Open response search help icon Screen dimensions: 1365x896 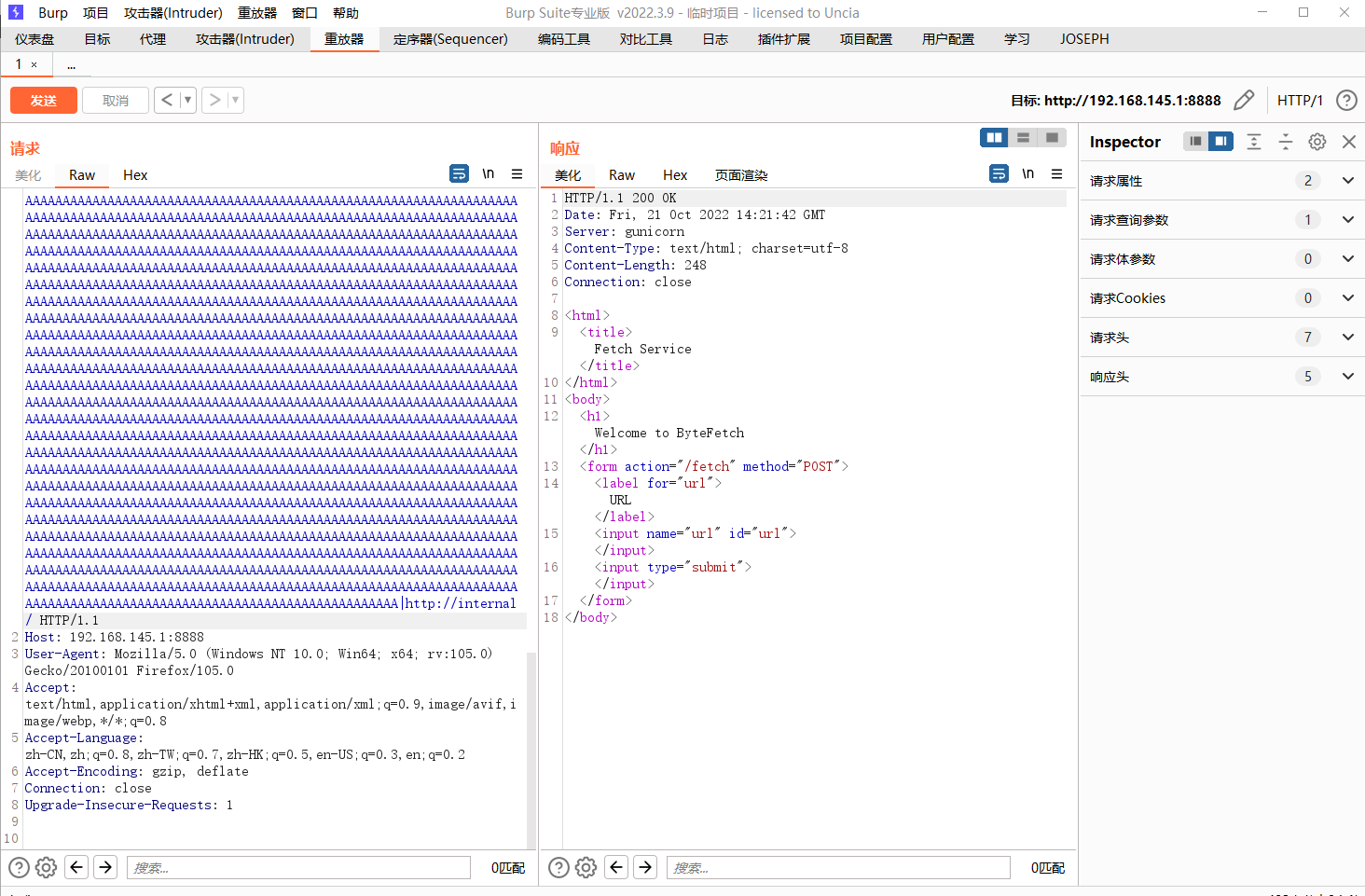pos(558,867)
